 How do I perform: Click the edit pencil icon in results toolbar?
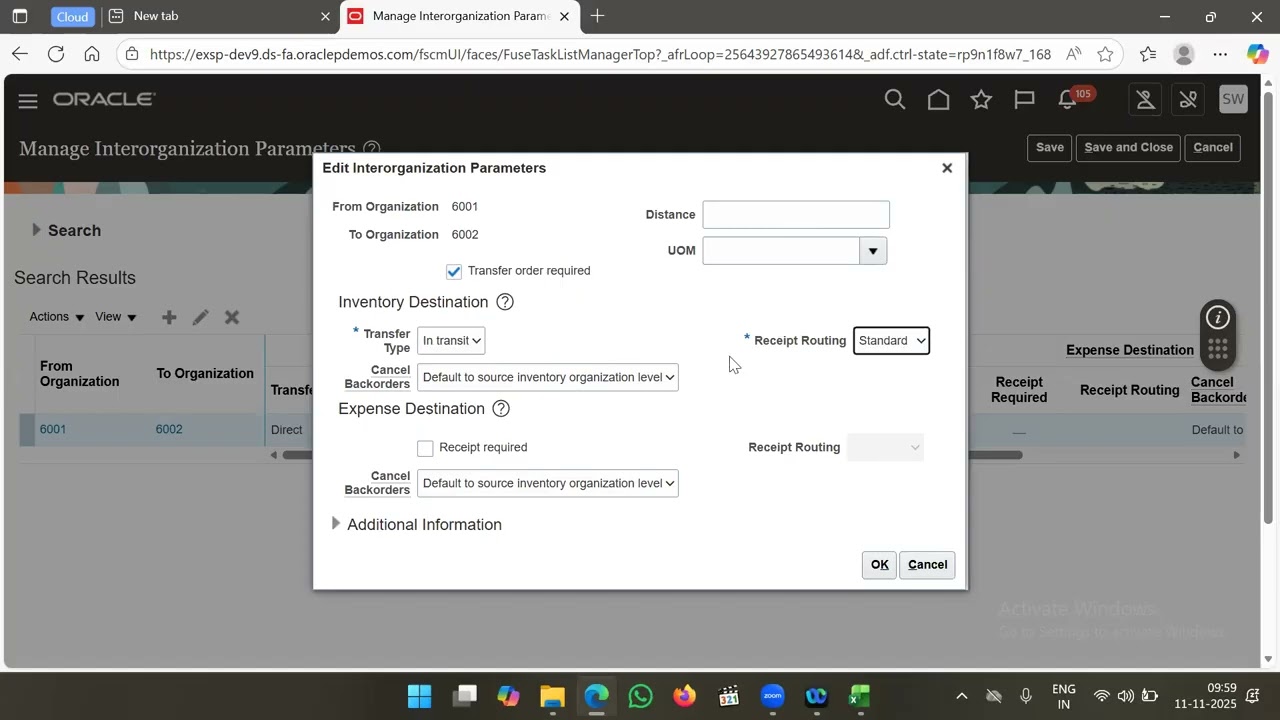point(201,317)
